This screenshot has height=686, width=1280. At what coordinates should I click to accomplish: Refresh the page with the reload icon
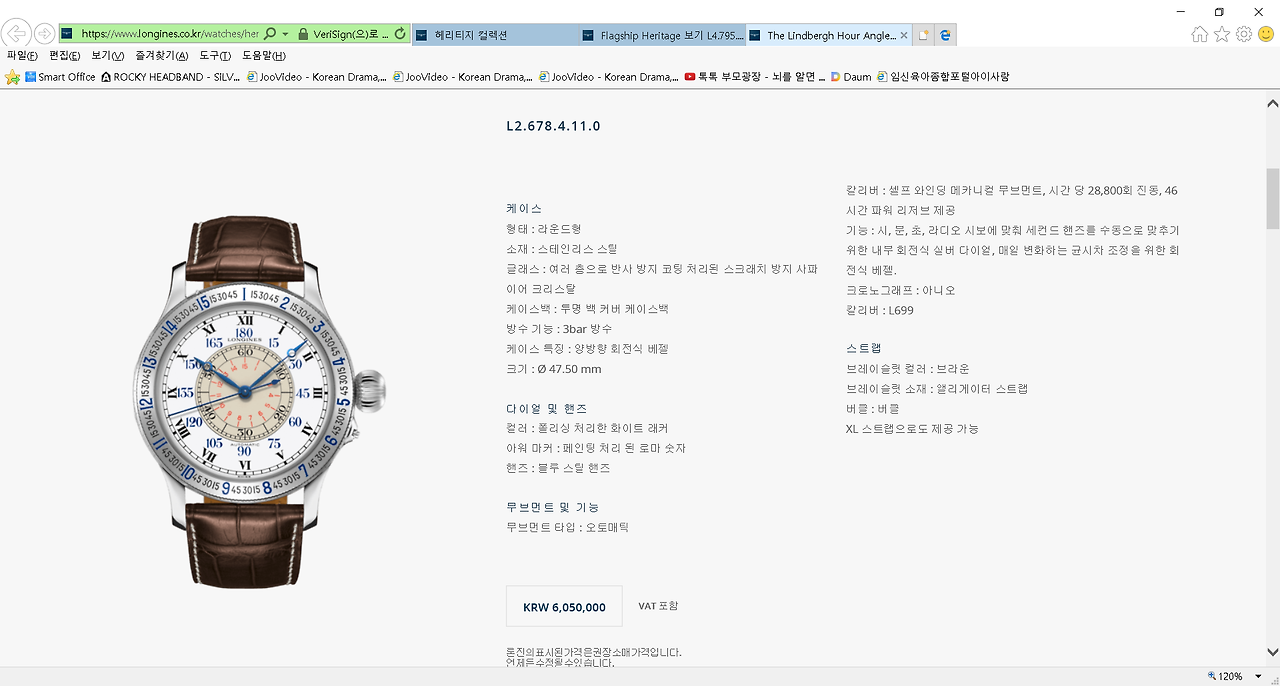[400, 34]
